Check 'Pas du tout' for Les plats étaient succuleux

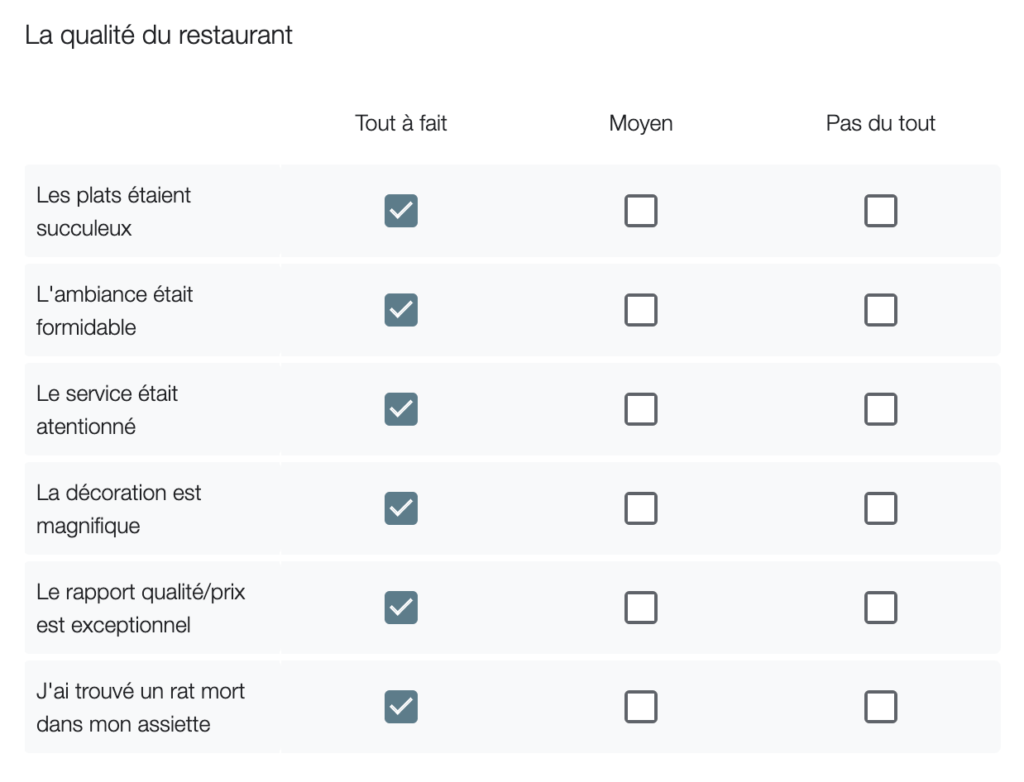(880, 211)
